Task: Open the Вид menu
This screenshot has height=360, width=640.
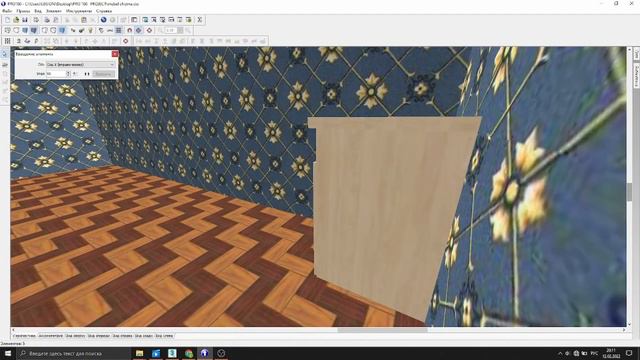Action: 38,11
